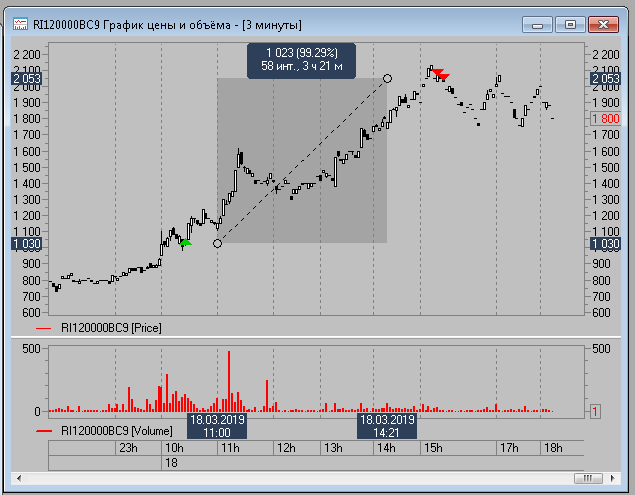Click the red line icon beside [Price]
This screenshot has width=635, height=495.
pos(44,327)
